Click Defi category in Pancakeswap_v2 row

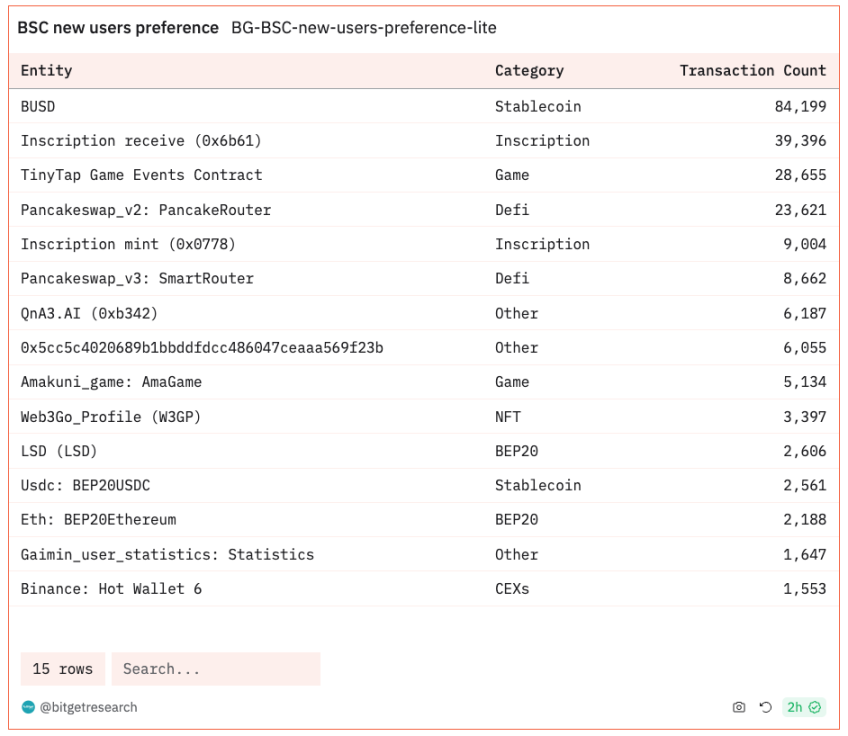pyautogui.click(x=512, y=210)
